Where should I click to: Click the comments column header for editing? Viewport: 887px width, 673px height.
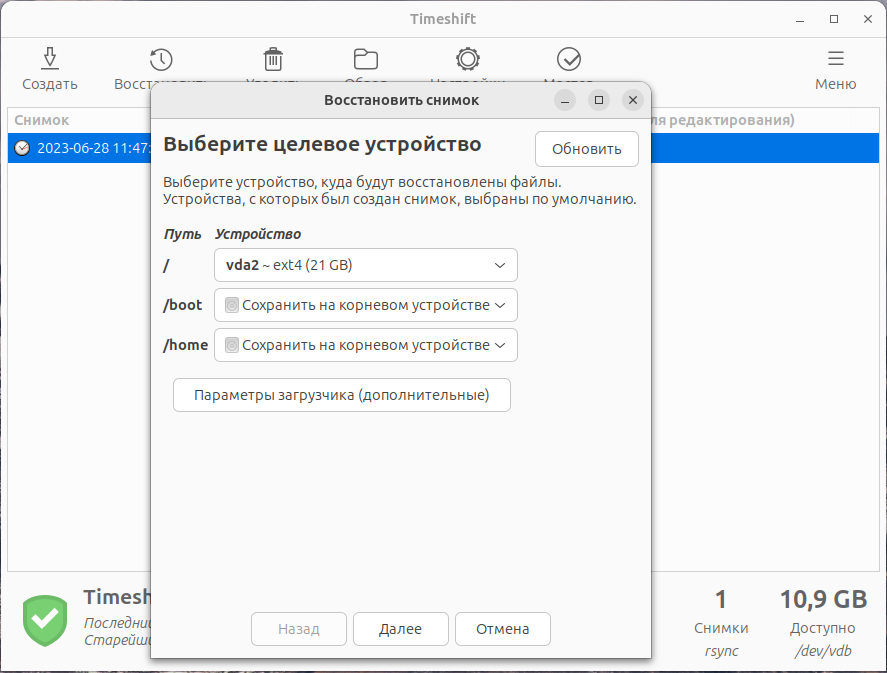tap(723, 120)
